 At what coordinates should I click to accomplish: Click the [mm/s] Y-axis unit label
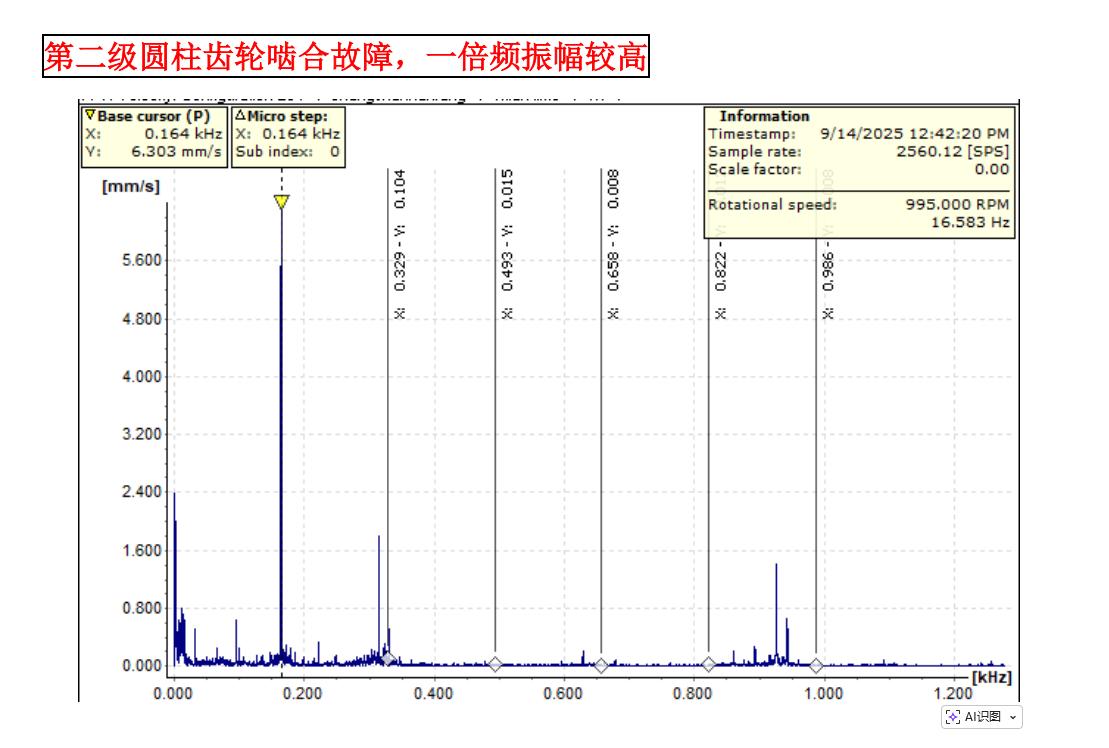pos(130,187)
